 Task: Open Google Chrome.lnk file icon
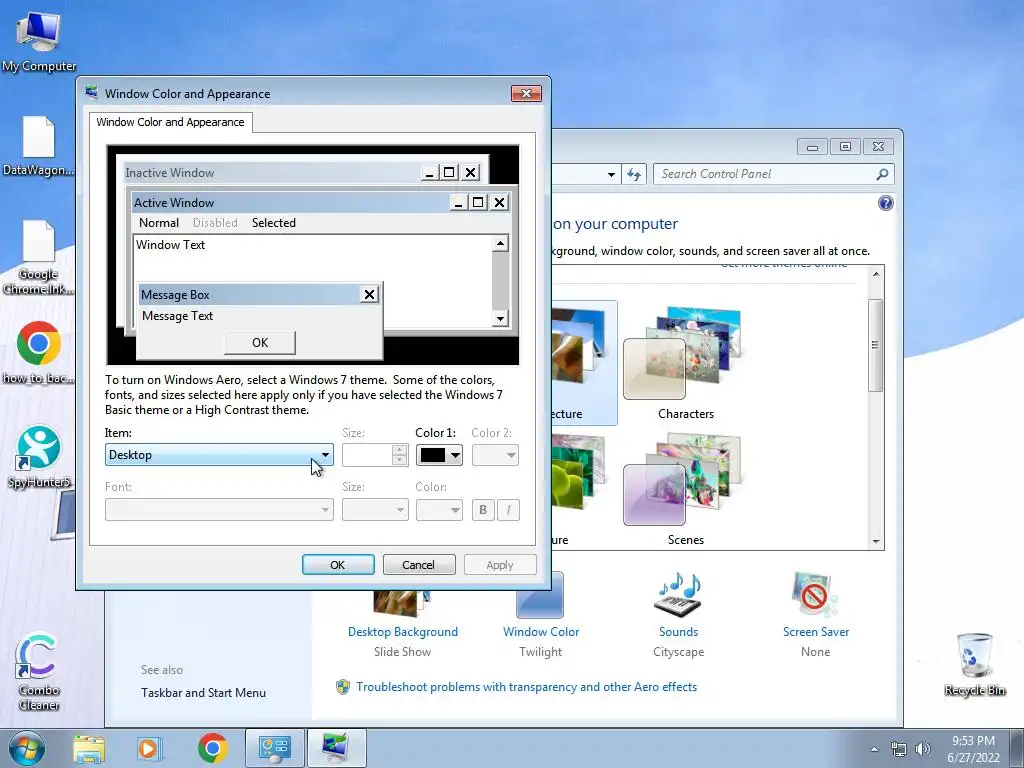click(x=38, y=257)
